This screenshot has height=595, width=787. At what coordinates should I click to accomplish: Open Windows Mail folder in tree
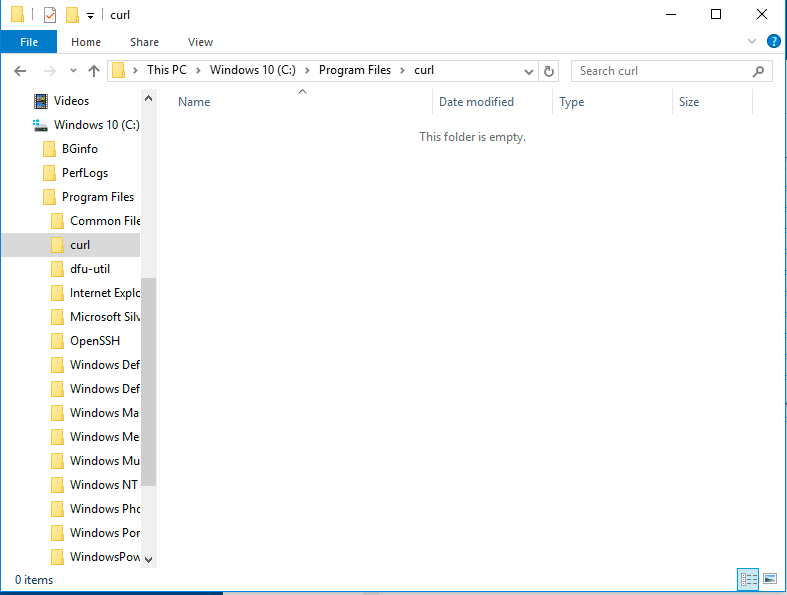pyautogui.click(x=104, y=413)
